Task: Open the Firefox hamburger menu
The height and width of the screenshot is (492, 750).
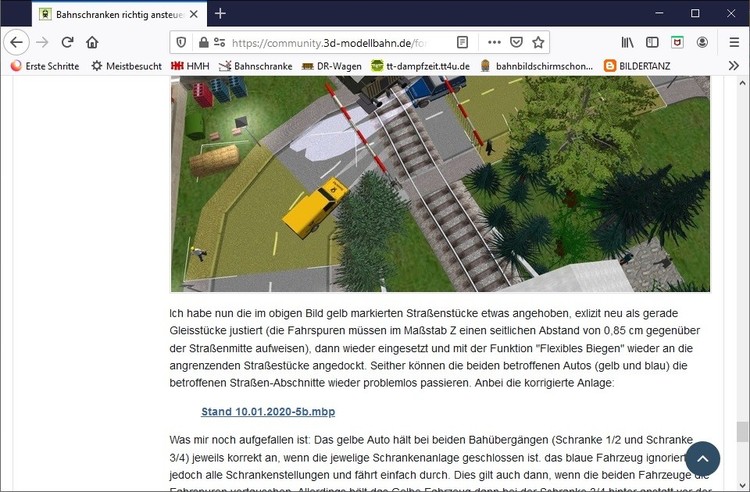Action: point(734,43)
